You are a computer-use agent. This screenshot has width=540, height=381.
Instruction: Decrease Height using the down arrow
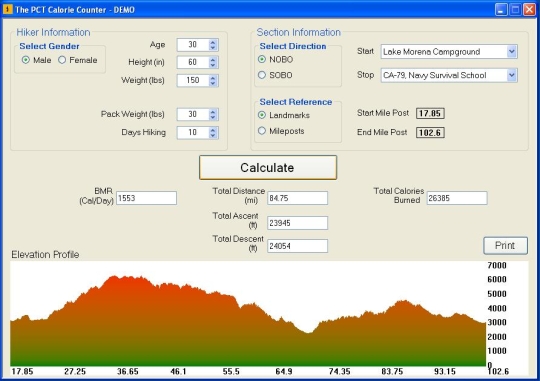coord(213,65)
